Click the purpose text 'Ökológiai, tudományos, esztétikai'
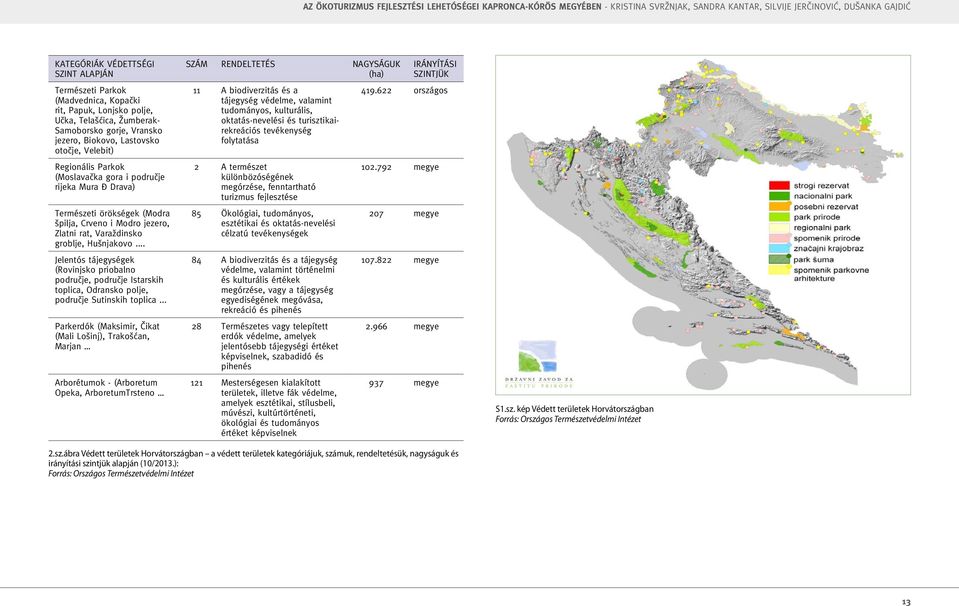 coord(278,223)
